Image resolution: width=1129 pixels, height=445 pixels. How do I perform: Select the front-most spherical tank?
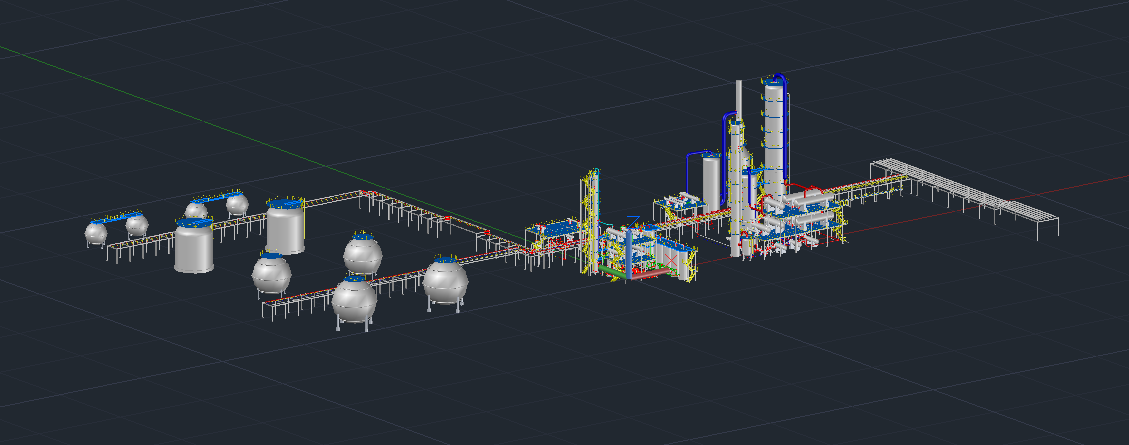[x=354, y=302]
